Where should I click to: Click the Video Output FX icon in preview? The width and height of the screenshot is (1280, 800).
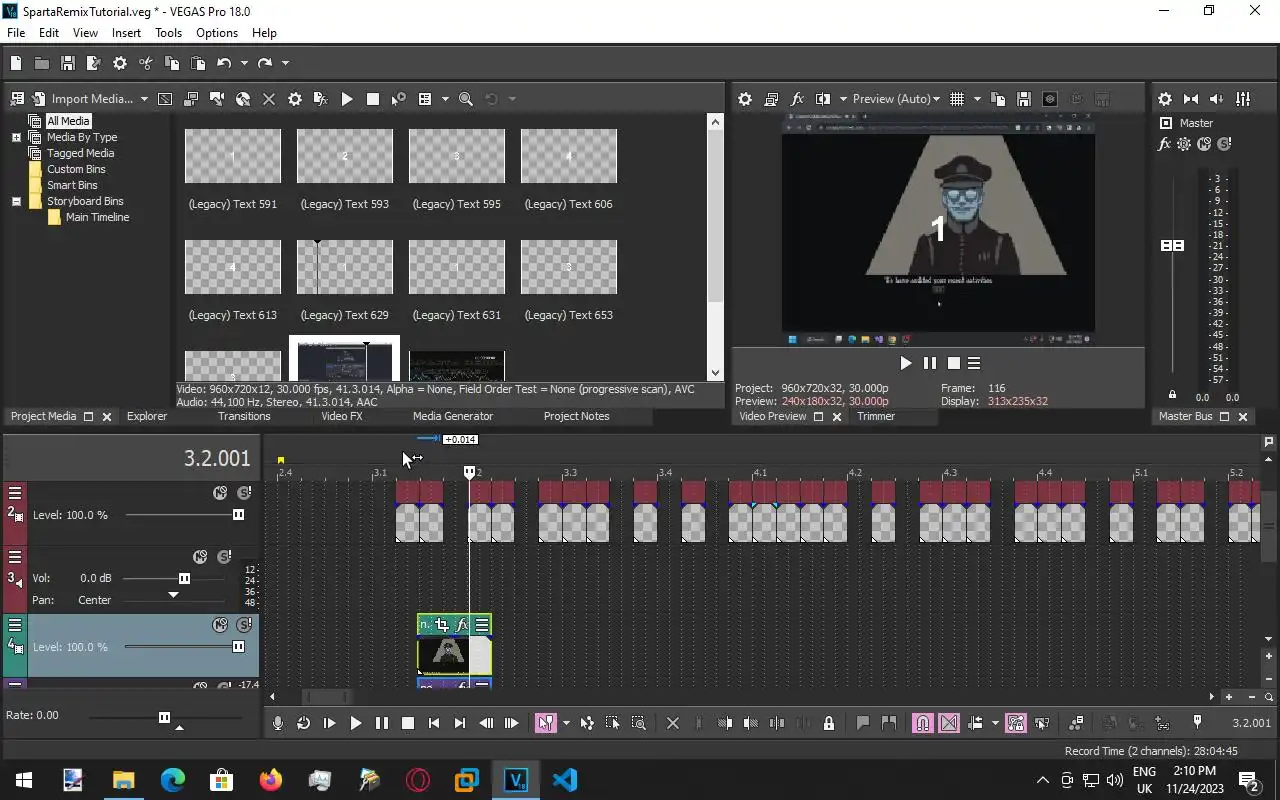797,99
